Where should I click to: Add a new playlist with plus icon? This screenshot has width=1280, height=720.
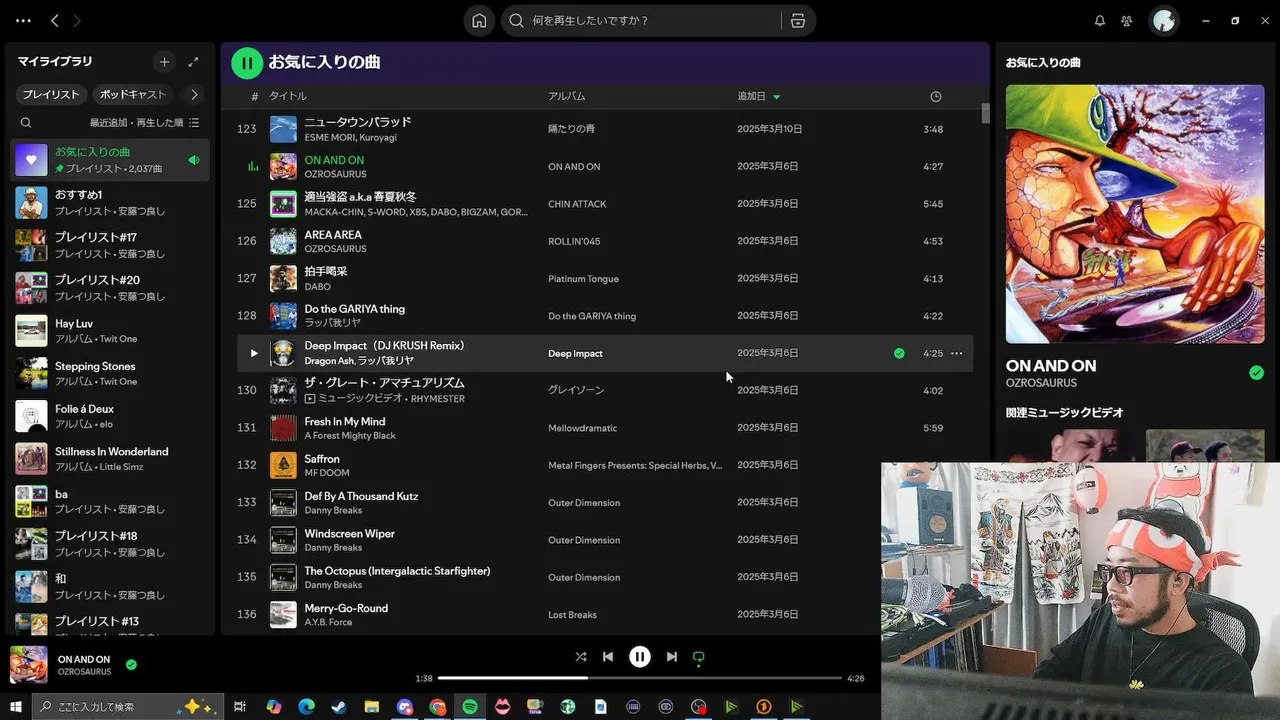165,62
